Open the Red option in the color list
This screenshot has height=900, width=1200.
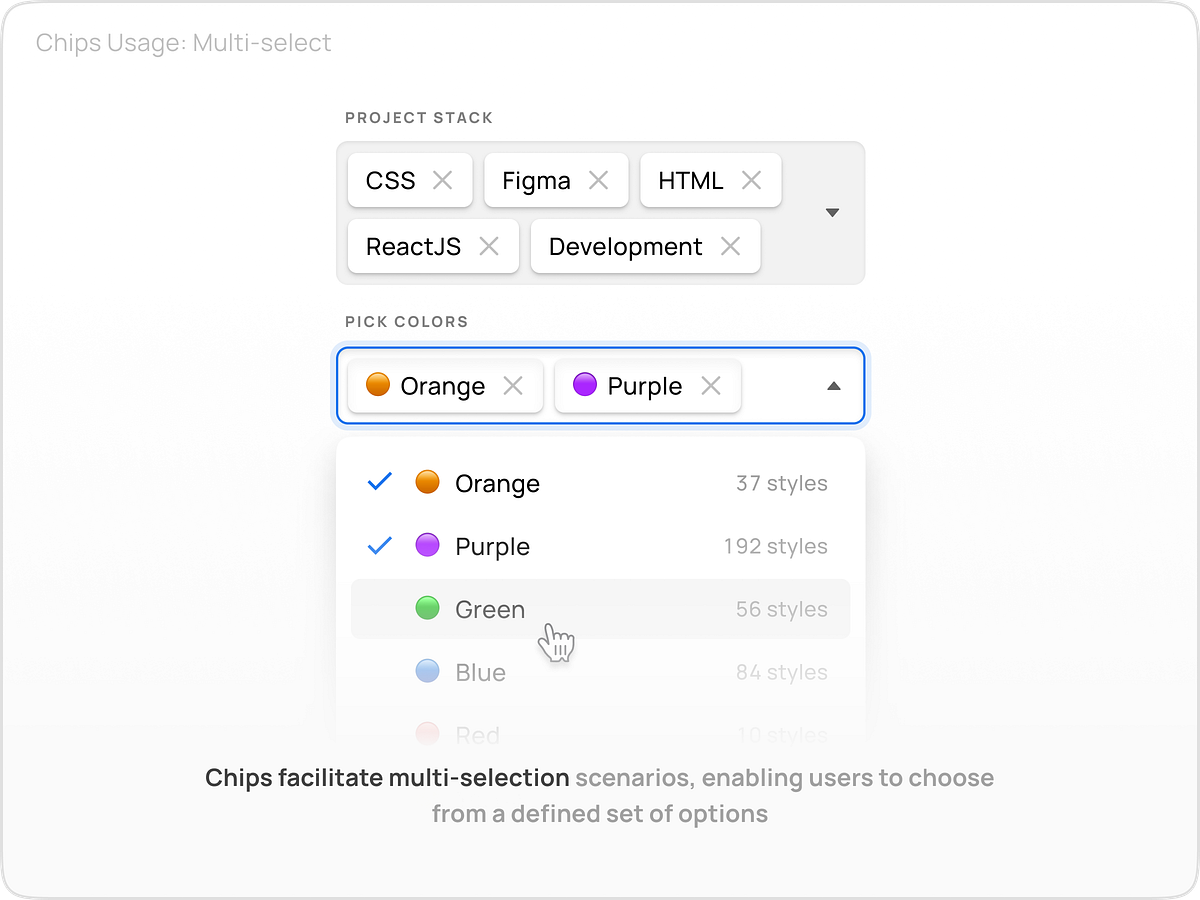point(475,732)
